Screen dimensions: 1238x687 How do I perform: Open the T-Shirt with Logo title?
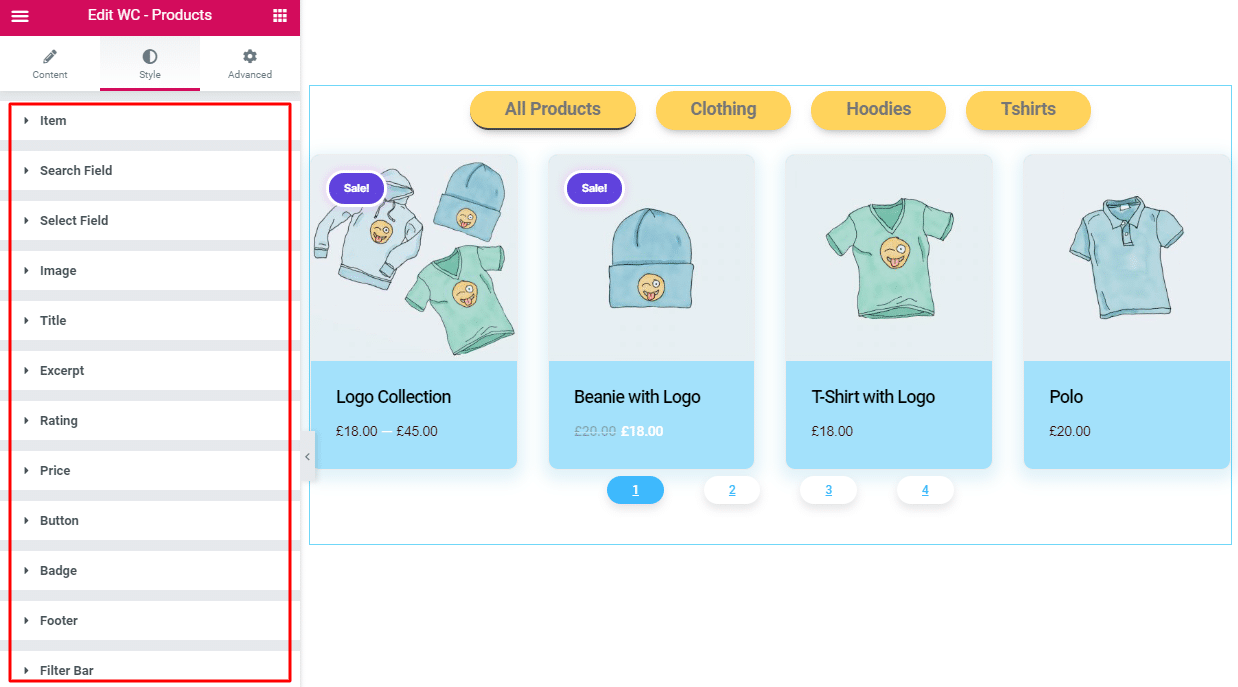[x=873, y=397]
